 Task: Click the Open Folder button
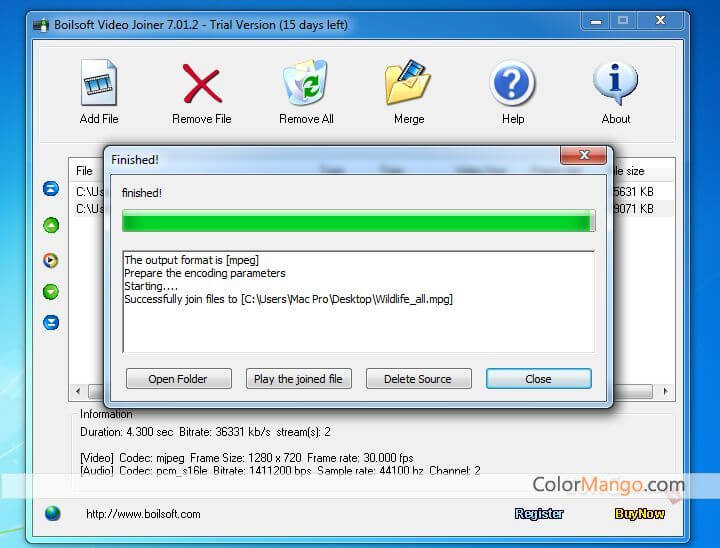click(179, 379)
